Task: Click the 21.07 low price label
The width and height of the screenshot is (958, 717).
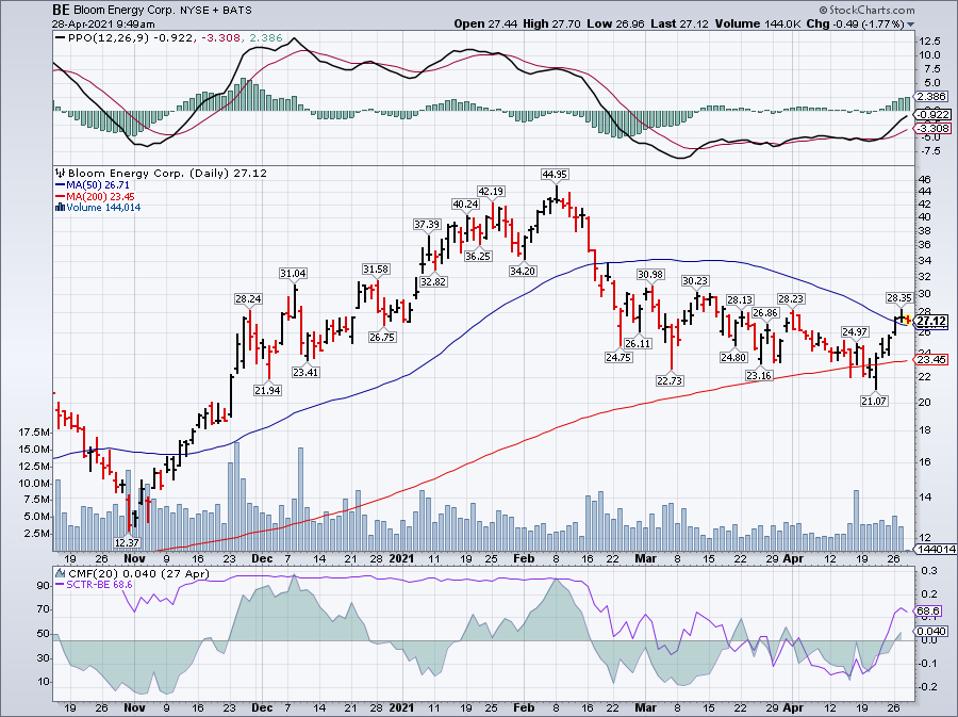Action: tap(874, 401)
